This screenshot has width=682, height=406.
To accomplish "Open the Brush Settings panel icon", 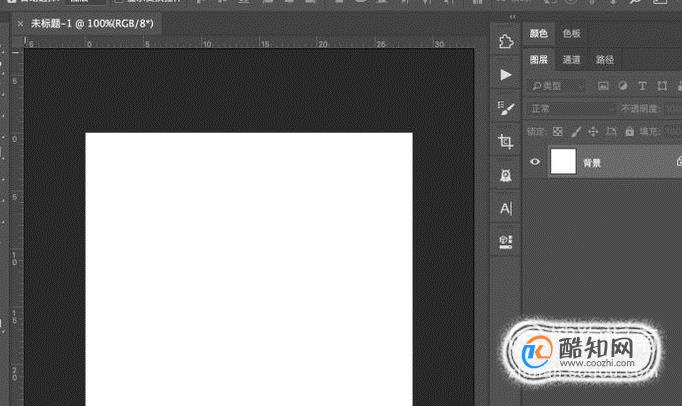I will tap(505, 108).
